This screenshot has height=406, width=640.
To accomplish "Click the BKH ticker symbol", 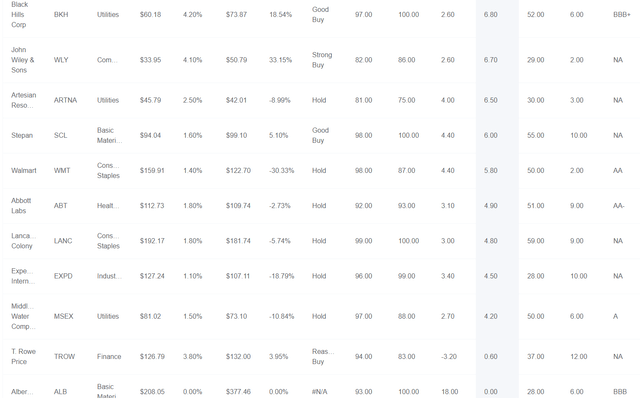I will [x=61, y=15].
